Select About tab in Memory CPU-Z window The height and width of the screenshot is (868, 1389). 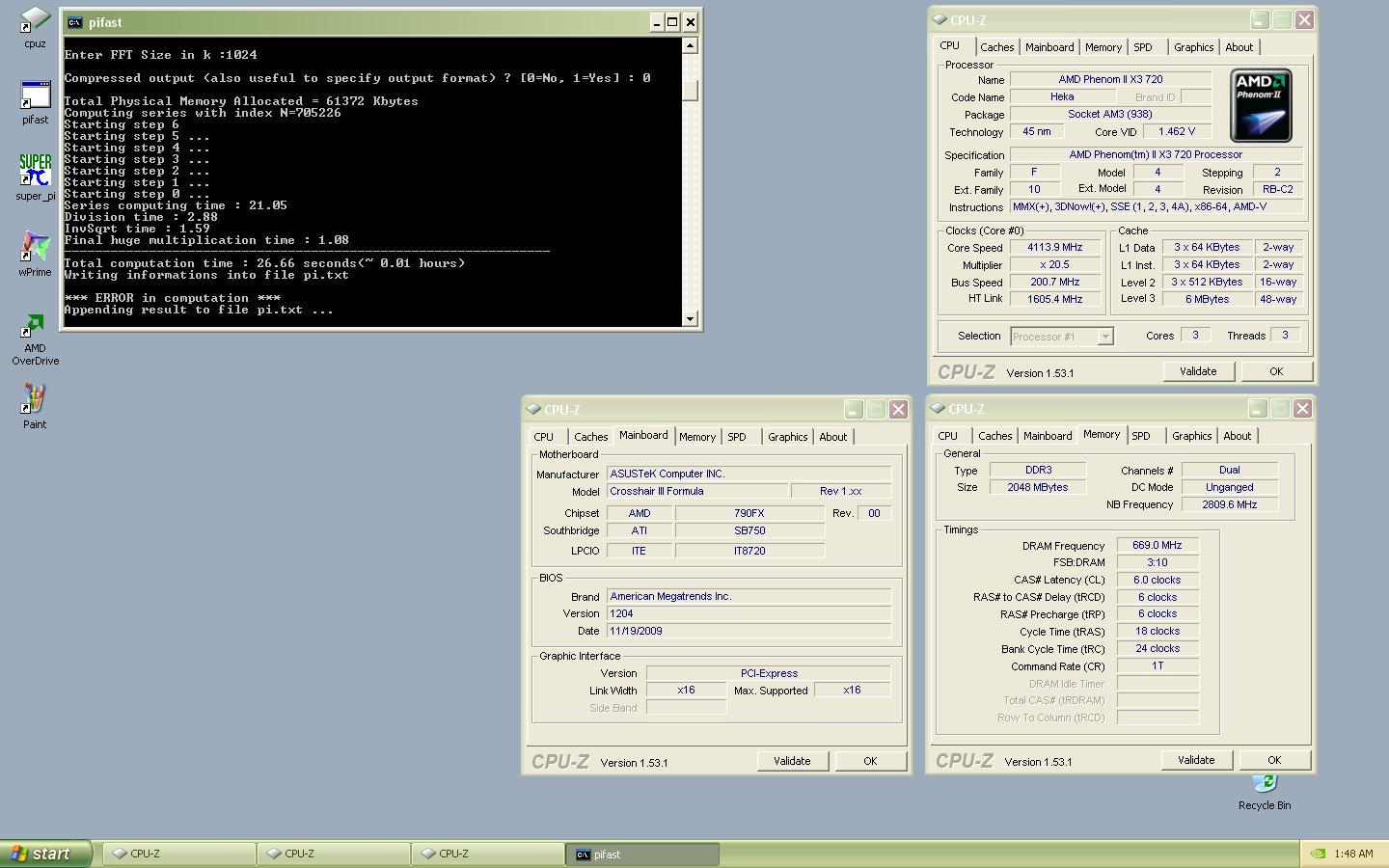pos(1238,436)
